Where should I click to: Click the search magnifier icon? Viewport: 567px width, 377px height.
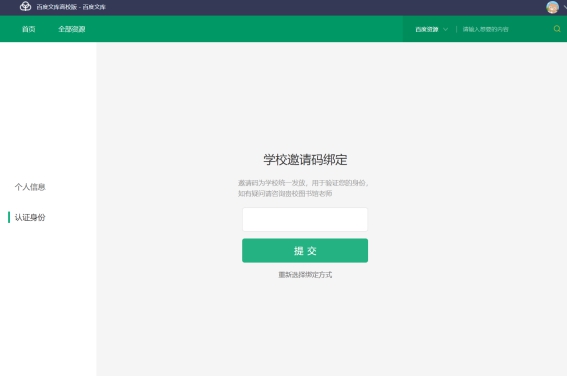(x=557, y=29)
